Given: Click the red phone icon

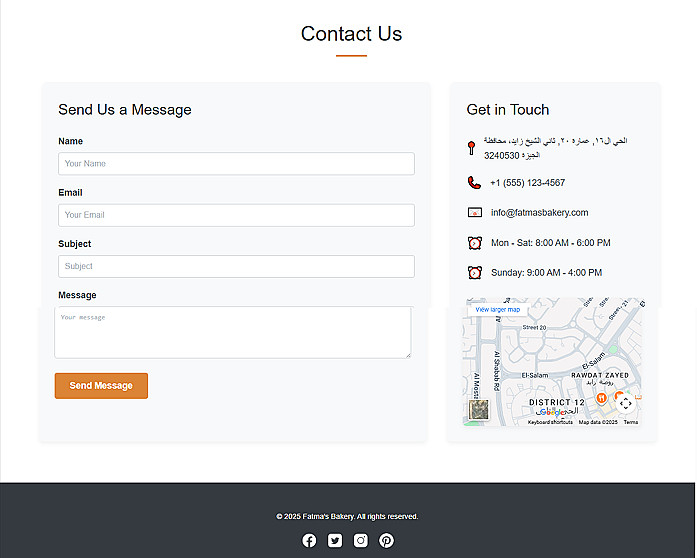Looking at the screenshot, I should coord(474,183).
